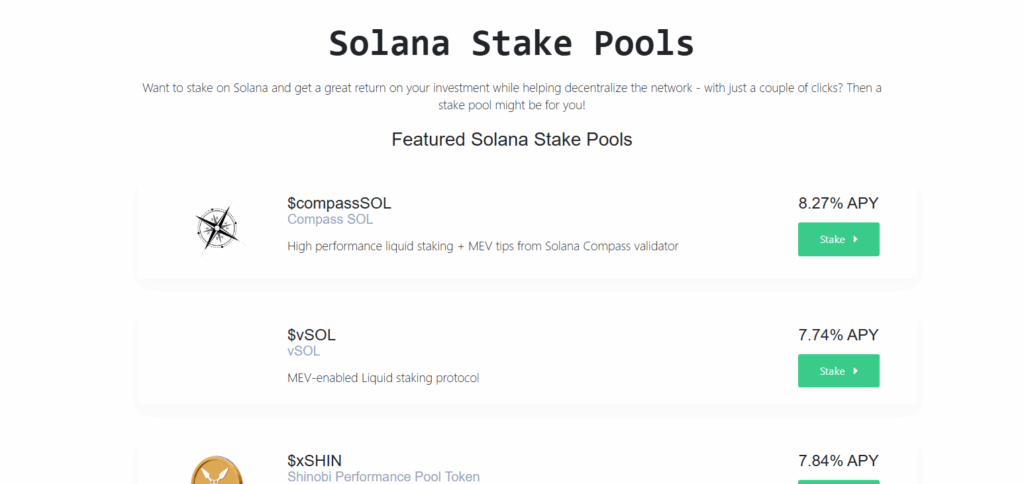This screenshot has width=1024, height=484.
Task: Follow the Compass SOL subtitle link
Action: 330,219
